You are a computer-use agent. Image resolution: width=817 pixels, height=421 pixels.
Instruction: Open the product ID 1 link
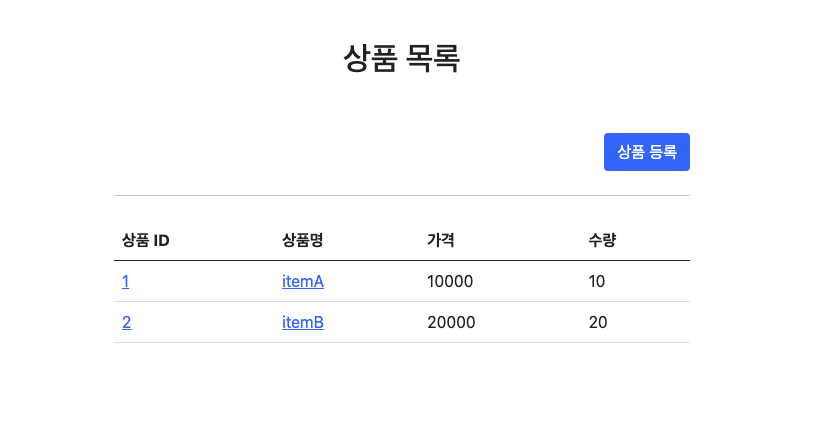125,282
